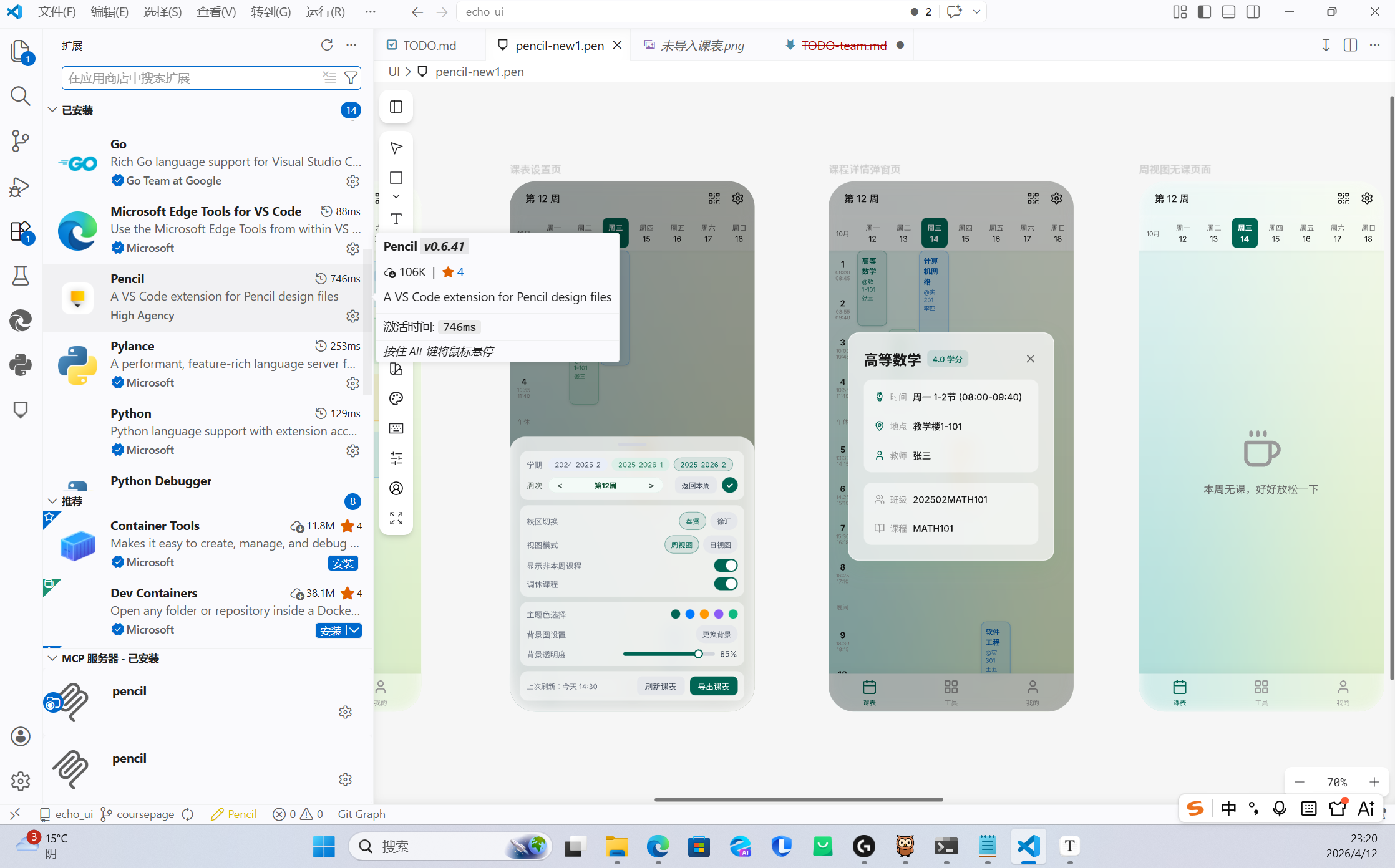Viewport: 1395px width, 868px height.
Task: Select the 日视图 view mode
Action: click(720, 545)
